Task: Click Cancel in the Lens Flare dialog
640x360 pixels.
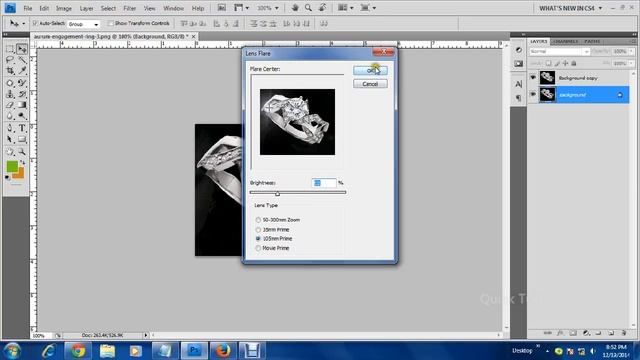Action: pyautogui.click(x=370, y=84)
